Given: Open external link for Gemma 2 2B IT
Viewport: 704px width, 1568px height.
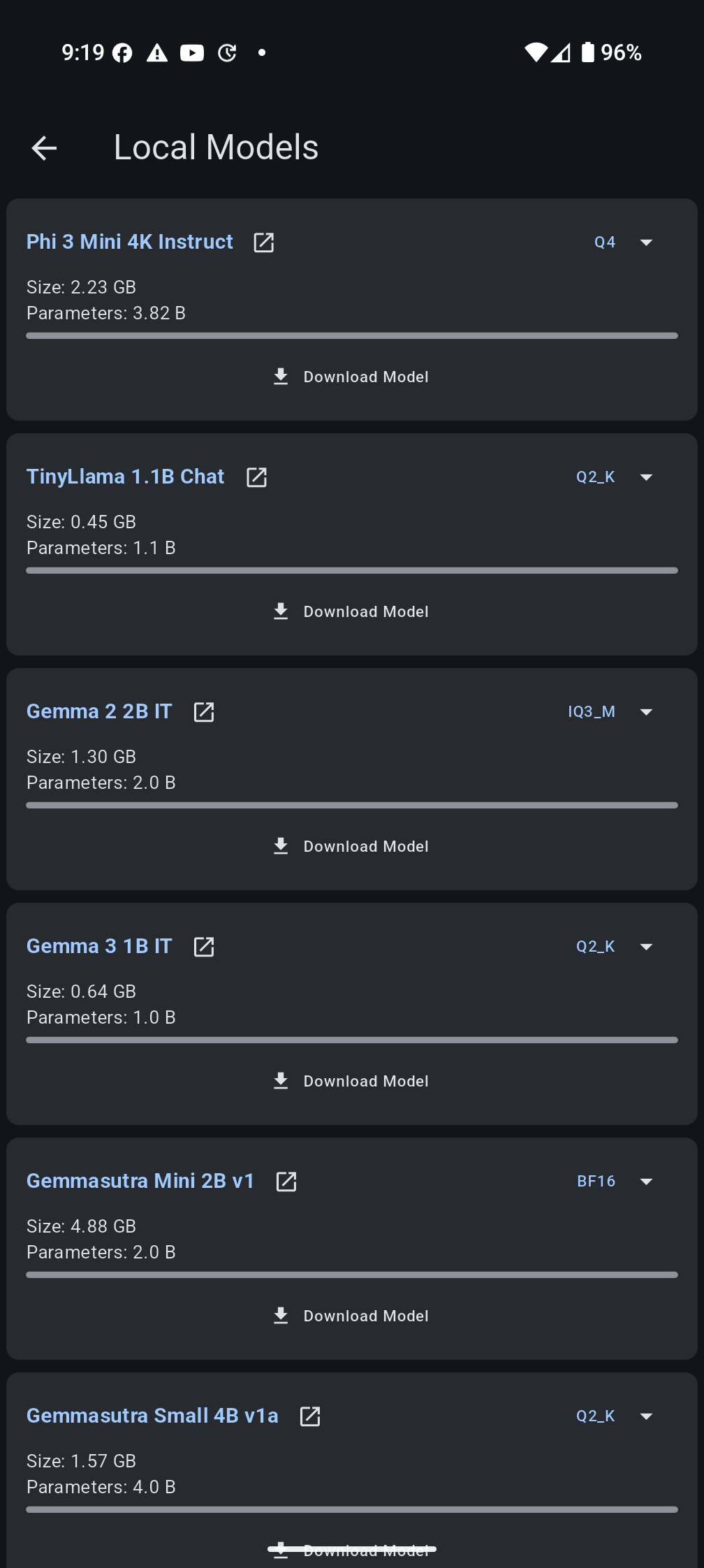Looking at the screenshot, I should pyautogui.click(x=203, y=712).
